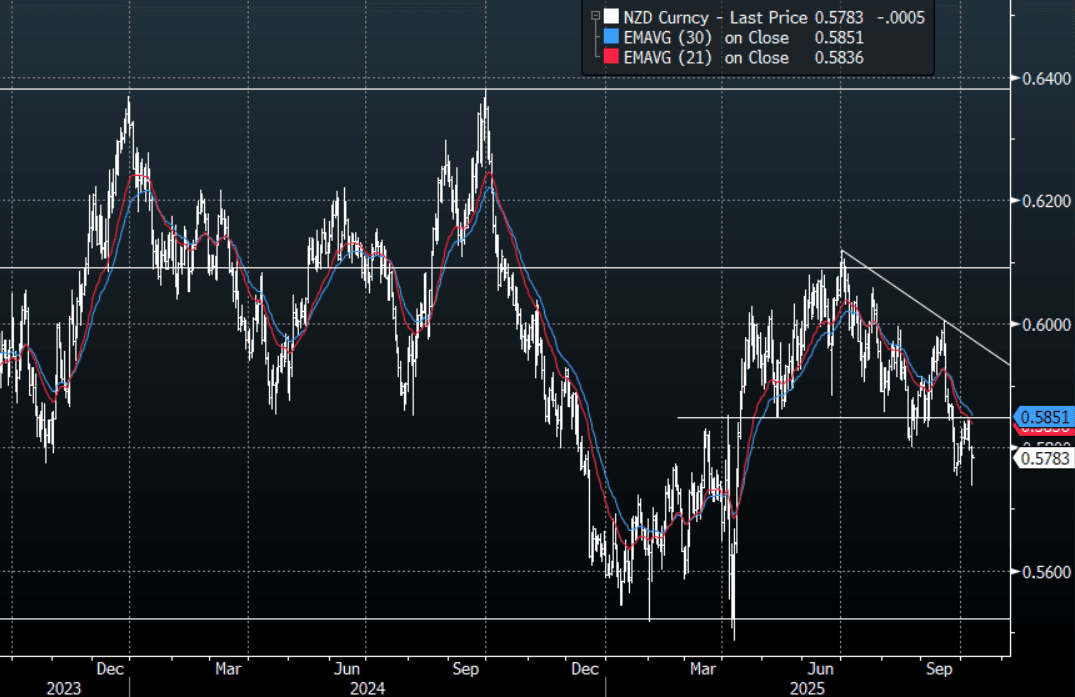Click the 0.5600 y-axis label
The width and height of the screenshot is (1075, 697).
pyautogui.click(x=1040, y=572)
